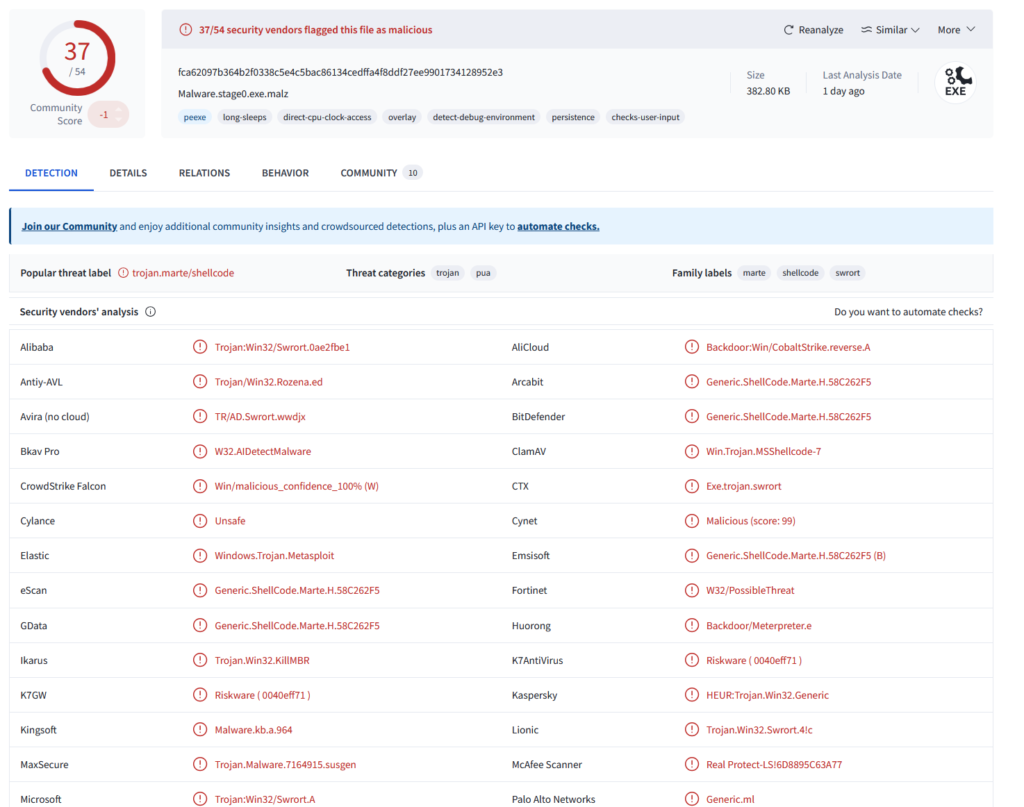The image size is (1024, 807).
Task: Click the Reanalyze refresh icon
Action: (788, 30)
